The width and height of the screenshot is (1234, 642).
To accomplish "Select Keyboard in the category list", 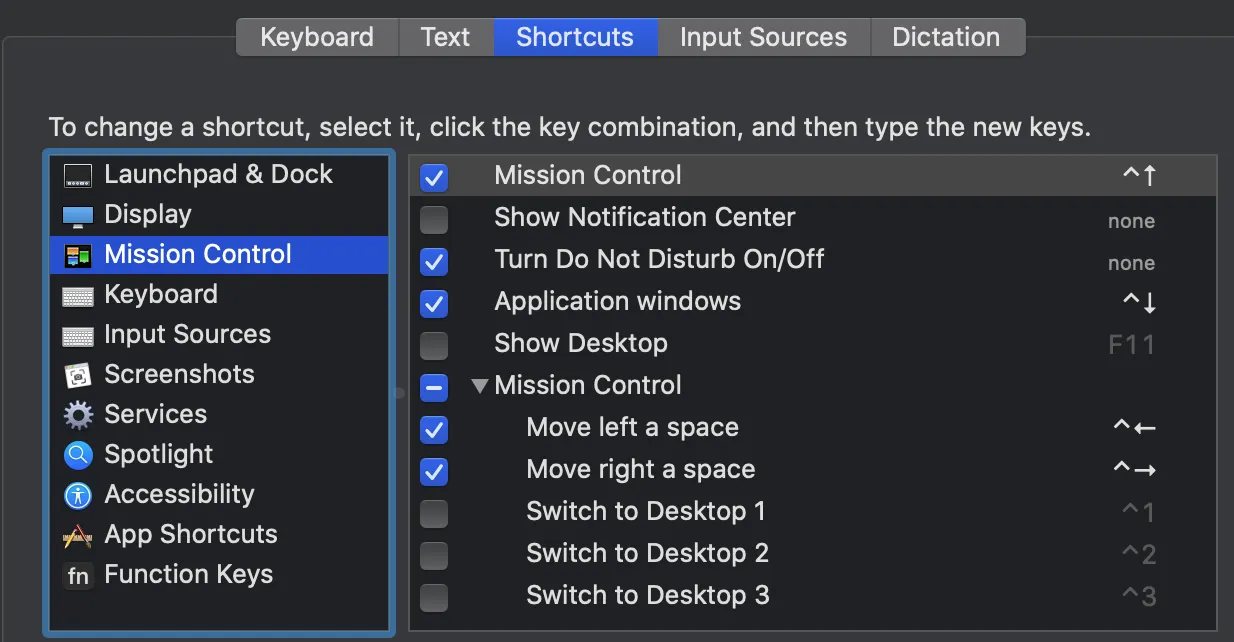I will point(160,294).
